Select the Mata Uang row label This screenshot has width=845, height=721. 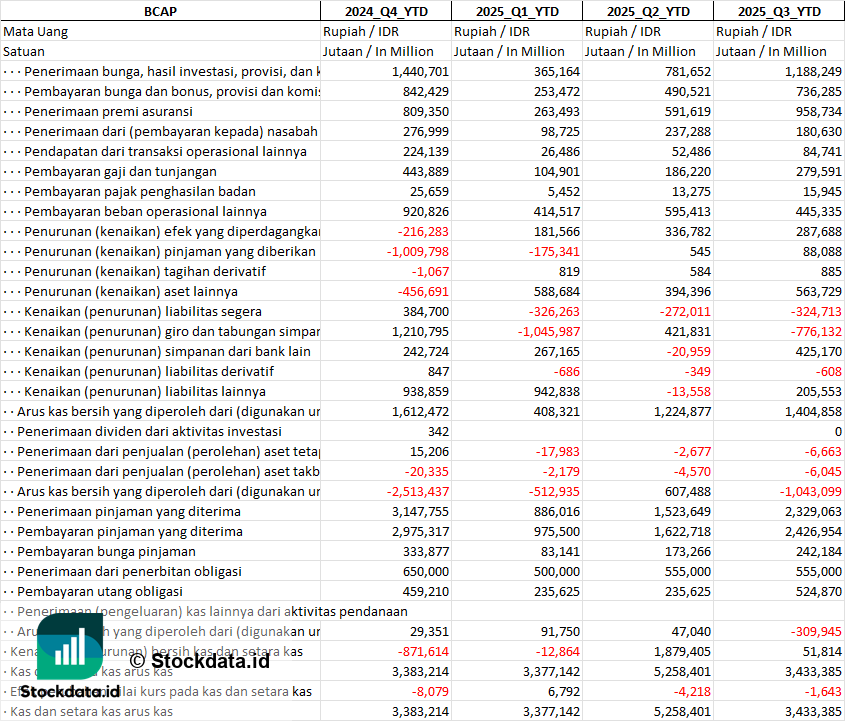click(36, 31)
